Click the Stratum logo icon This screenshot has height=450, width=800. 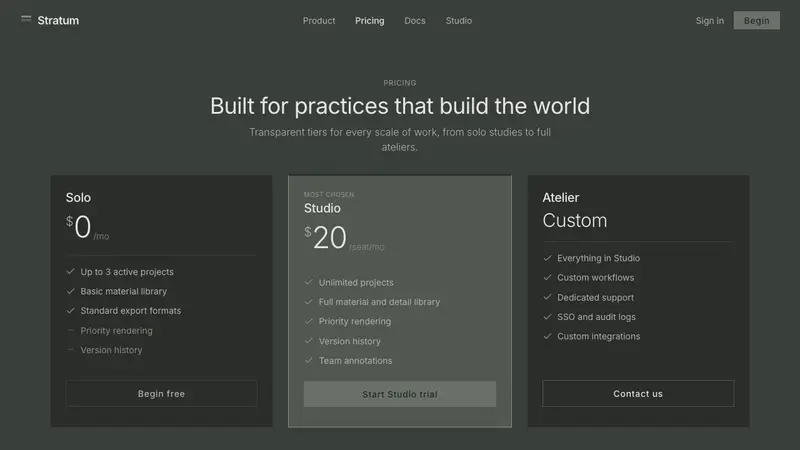tap(26, 19)
